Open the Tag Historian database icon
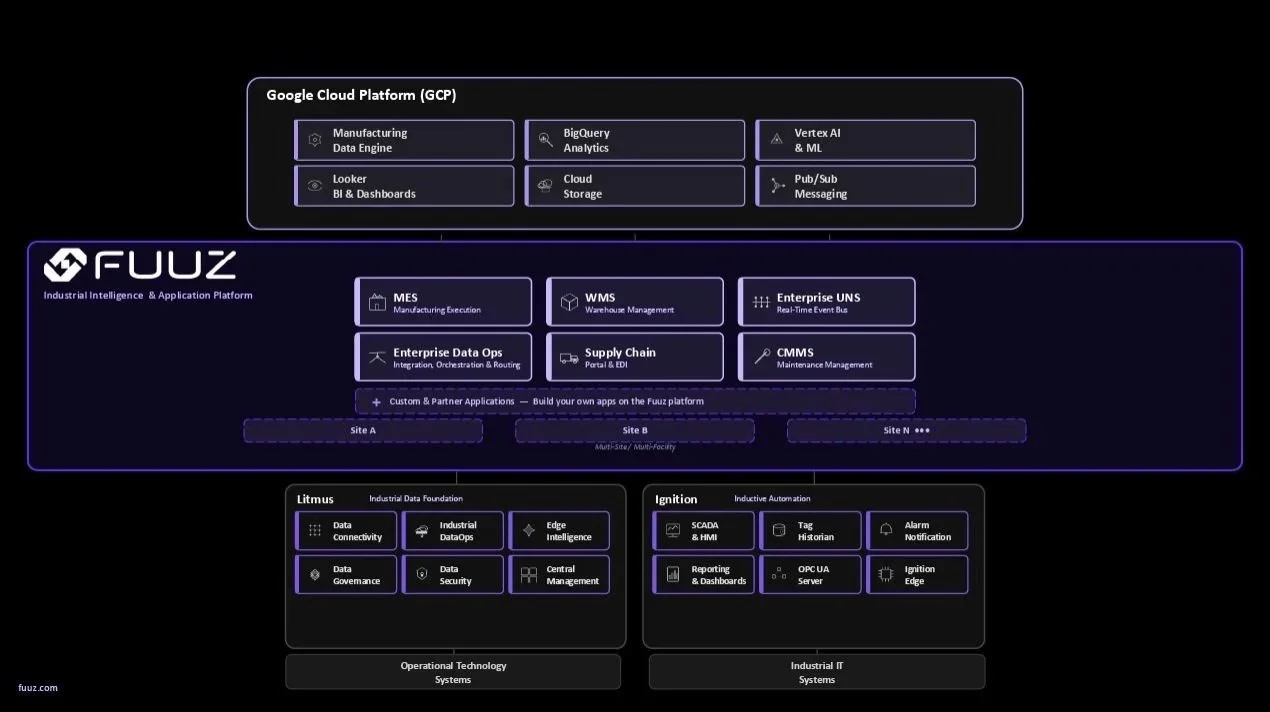The image size is (1270, 712). [x=780, y=530]
